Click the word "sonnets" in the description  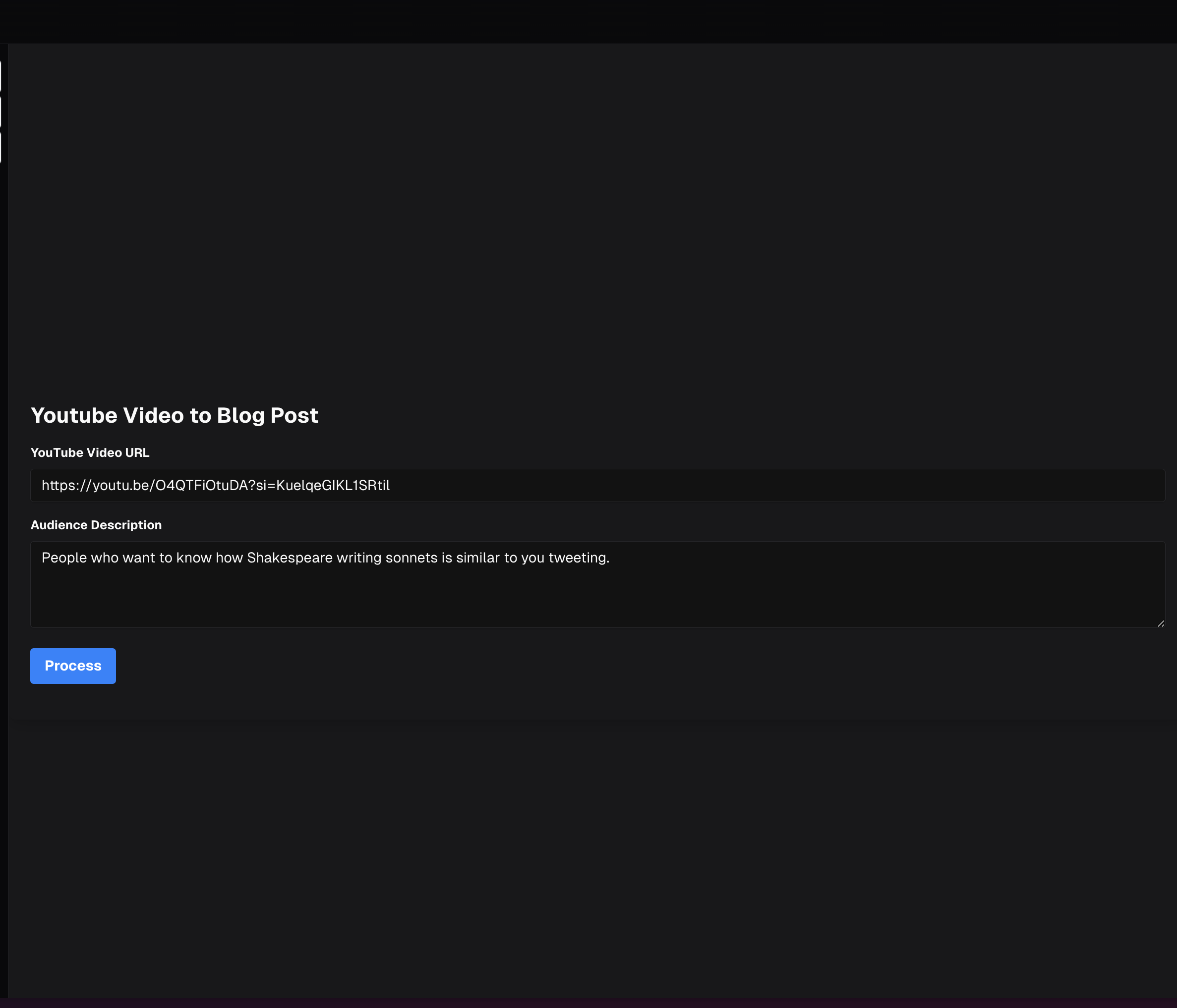(x=412, y=558)
